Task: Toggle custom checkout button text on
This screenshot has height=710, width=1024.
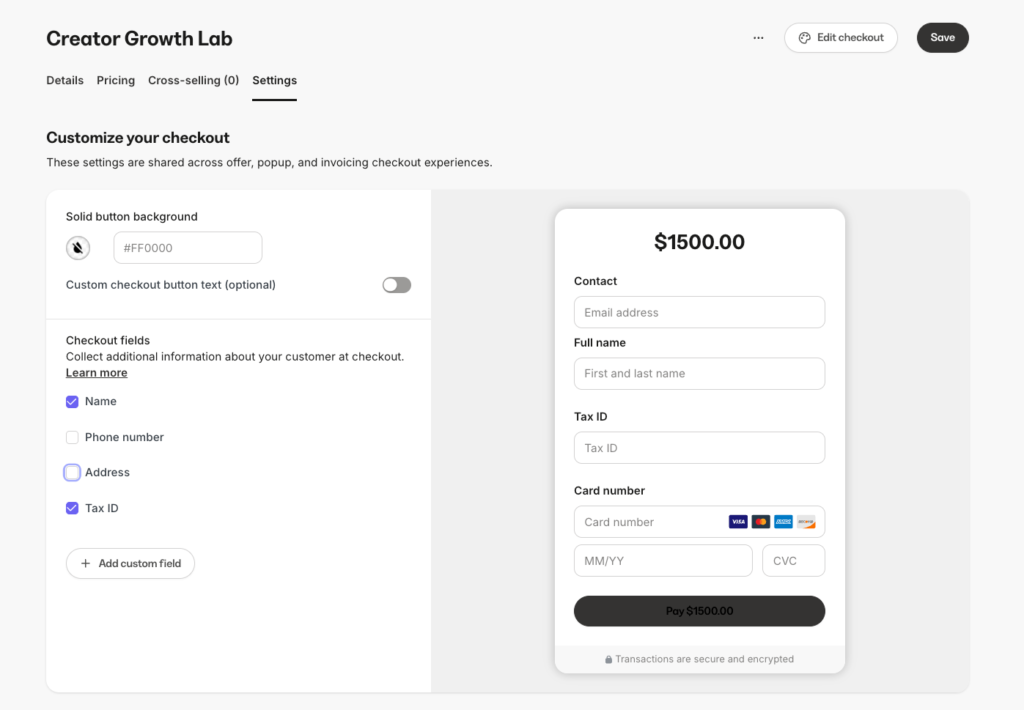Action: click(396, 284)
